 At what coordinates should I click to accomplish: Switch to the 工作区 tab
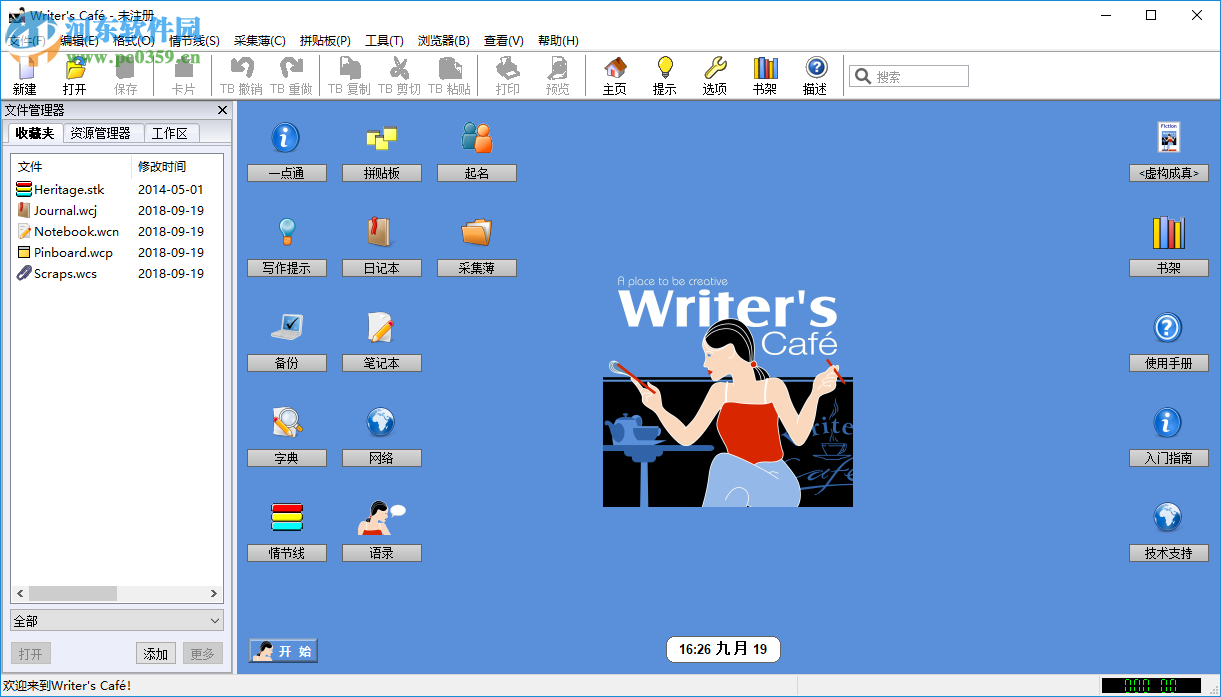[x=170, y=133]
